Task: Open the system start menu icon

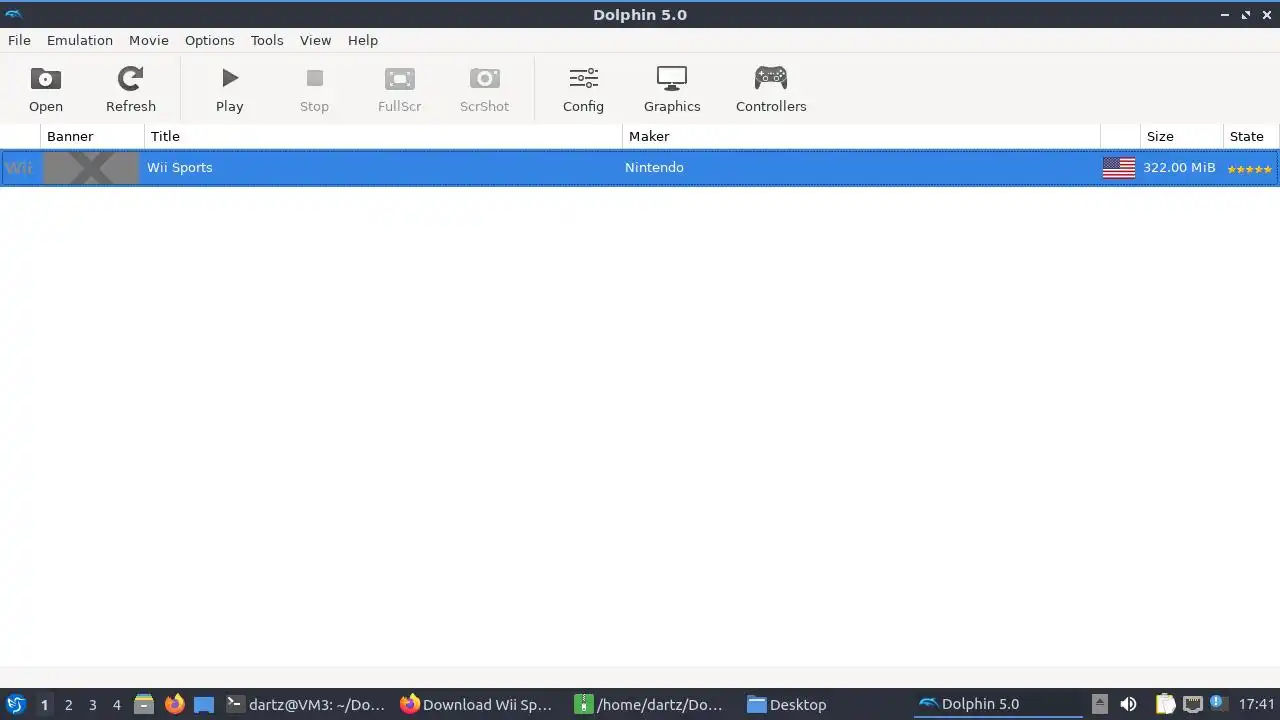Action: pos(15,704)
